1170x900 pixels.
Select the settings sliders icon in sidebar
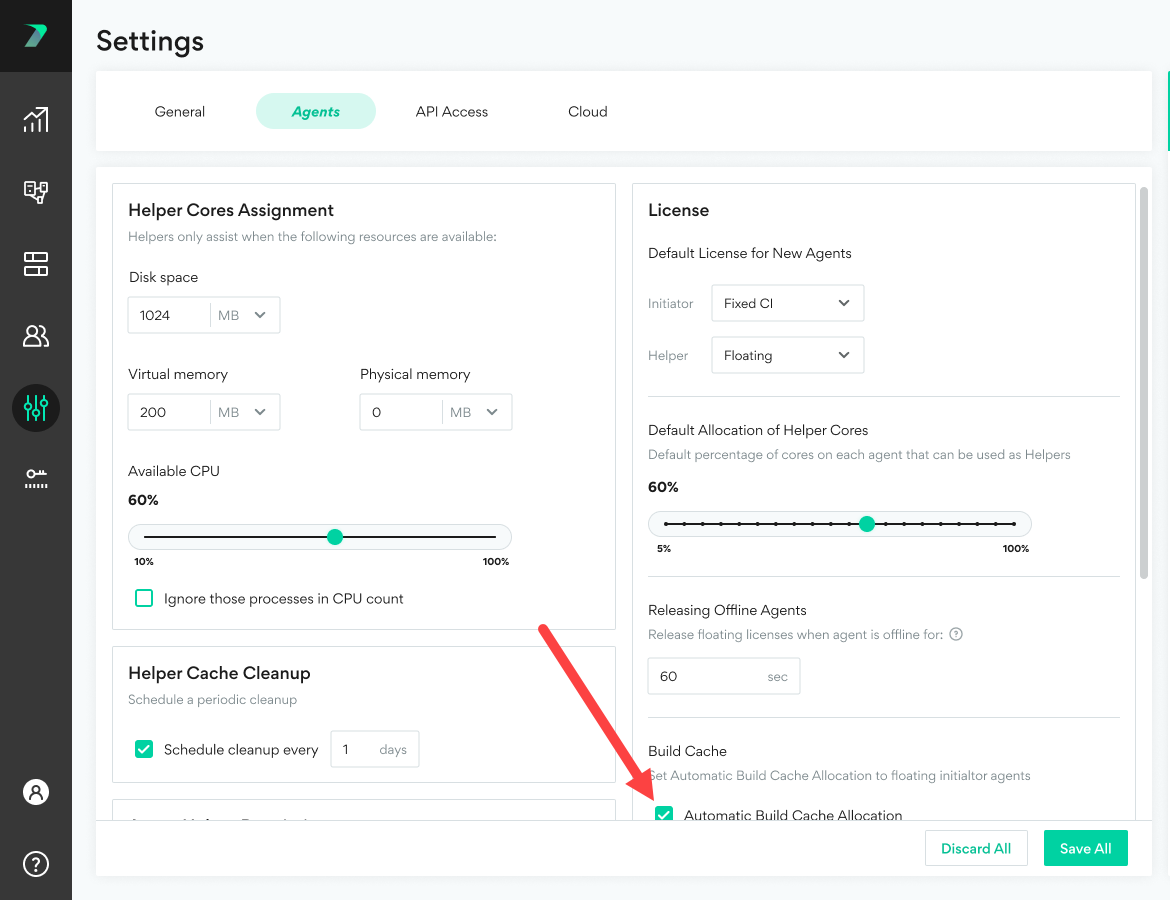point(36,408)
